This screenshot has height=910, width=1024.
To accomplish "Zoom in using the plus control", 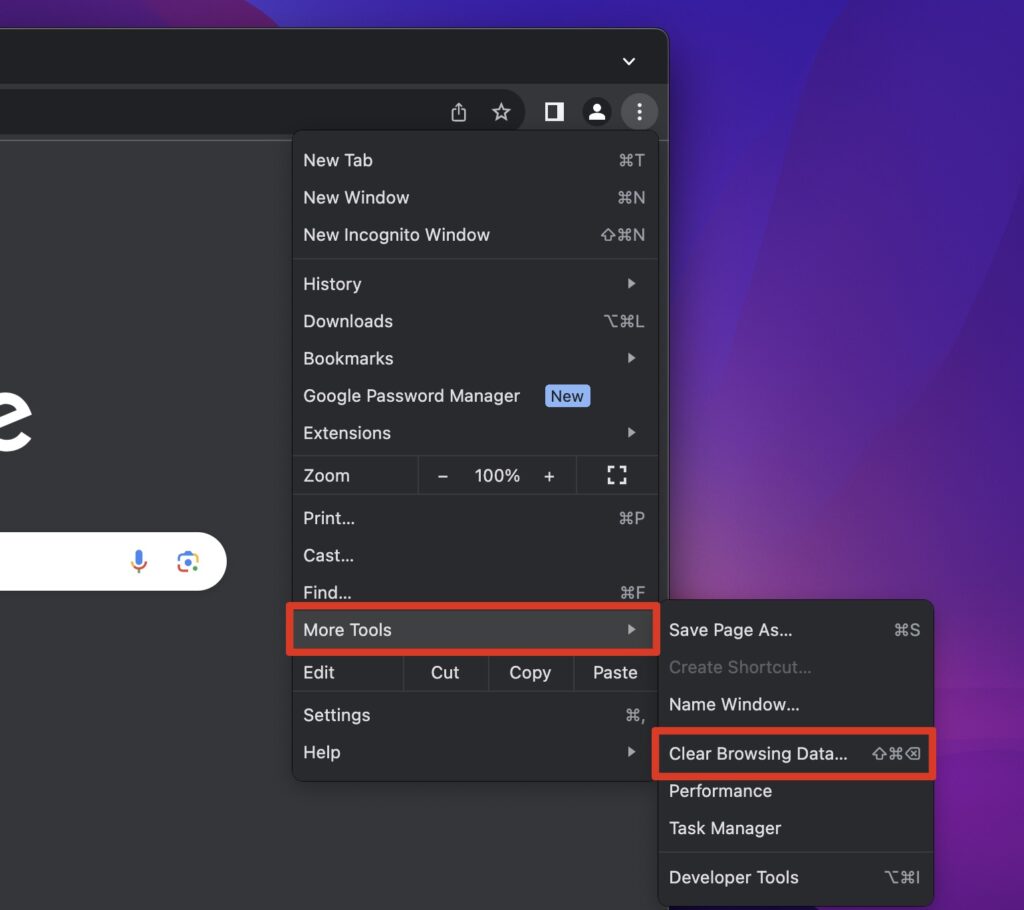I will tap(549, 475).
